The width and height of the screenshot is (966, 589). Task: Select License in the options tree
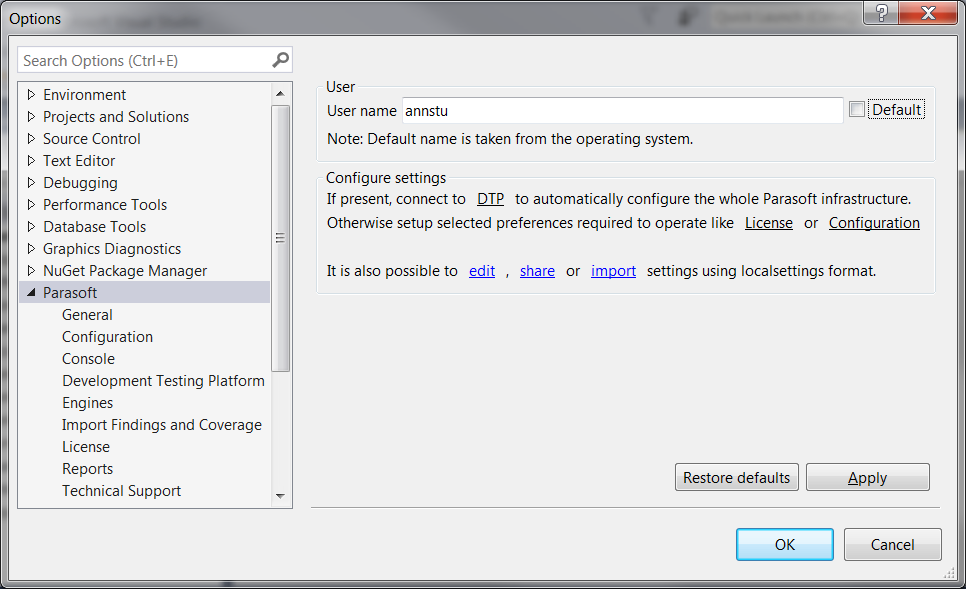tap(86, 447)
